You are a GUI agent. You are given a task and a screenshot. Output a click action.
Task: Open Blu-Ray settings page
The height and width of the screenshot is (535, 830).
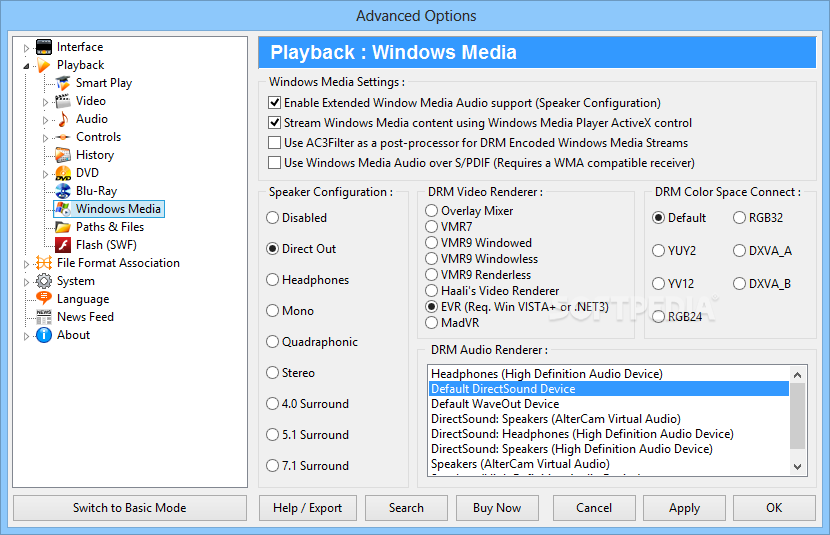(x=96, y=191)
